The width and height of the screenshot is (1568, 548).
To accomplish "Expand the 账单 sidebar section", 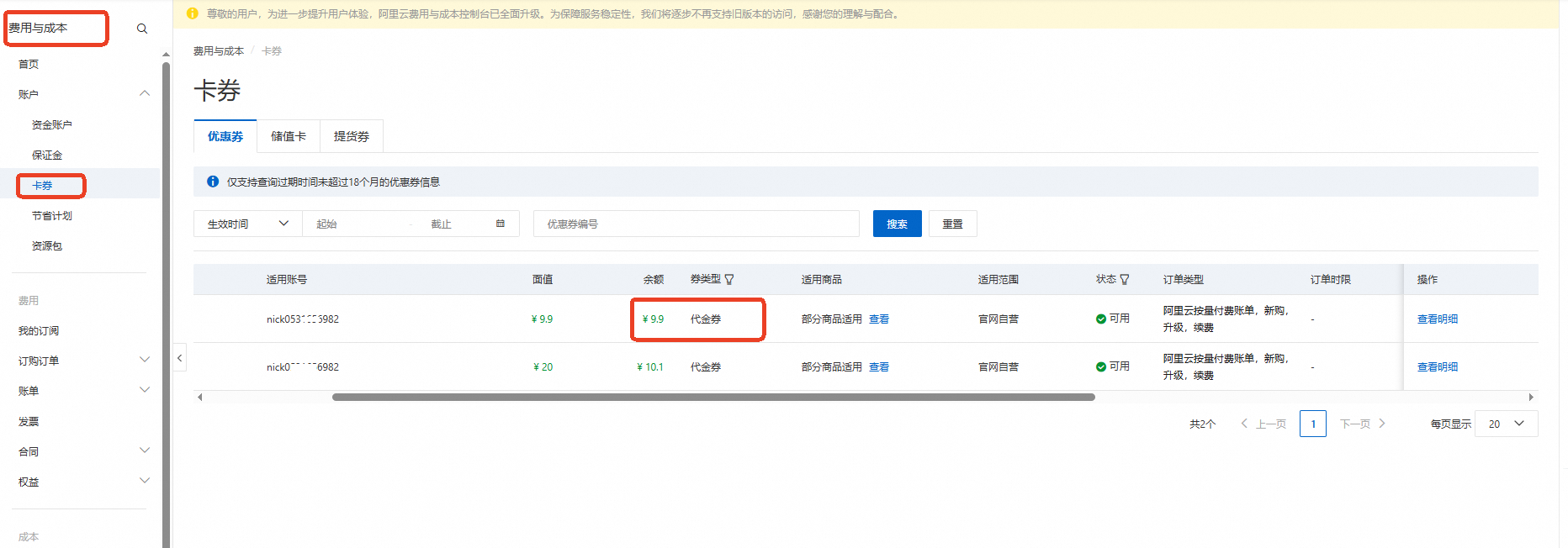I will click(x=145, y=391).
